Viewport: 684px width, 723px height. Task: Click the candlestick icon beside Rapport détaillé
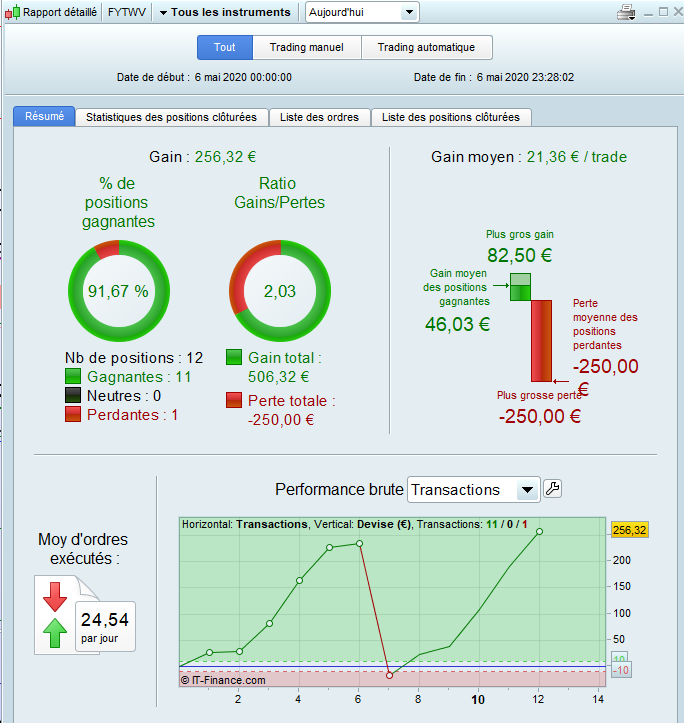[12, 12]
